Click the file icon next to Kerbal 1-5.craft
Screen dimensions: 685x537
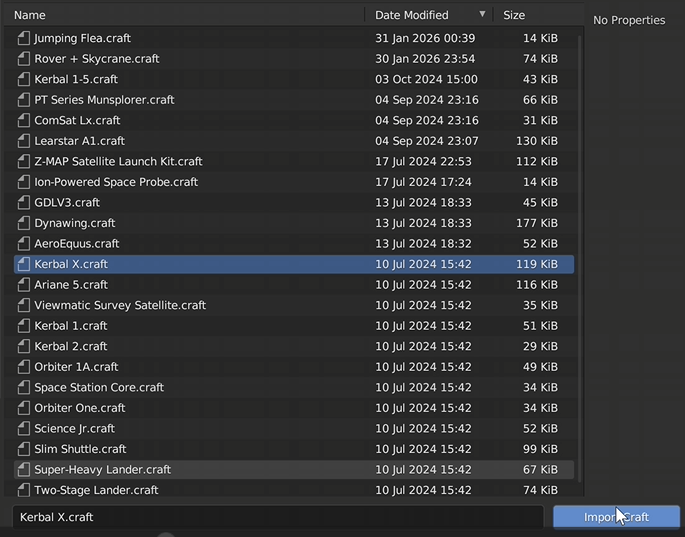[x=24, y=79]
